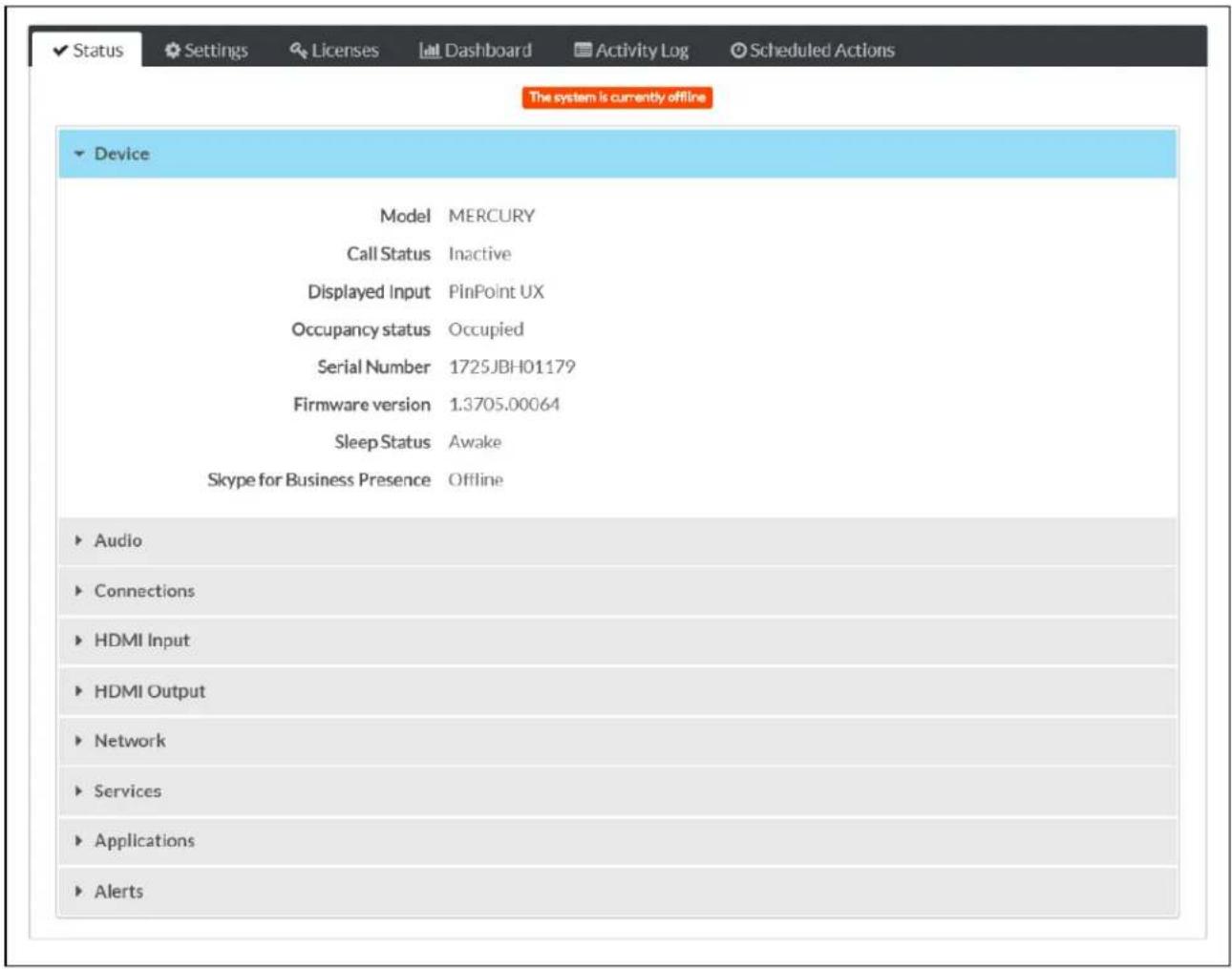Click the key icon beside Licenses
1232x969 pixels.
click(299, 50)
